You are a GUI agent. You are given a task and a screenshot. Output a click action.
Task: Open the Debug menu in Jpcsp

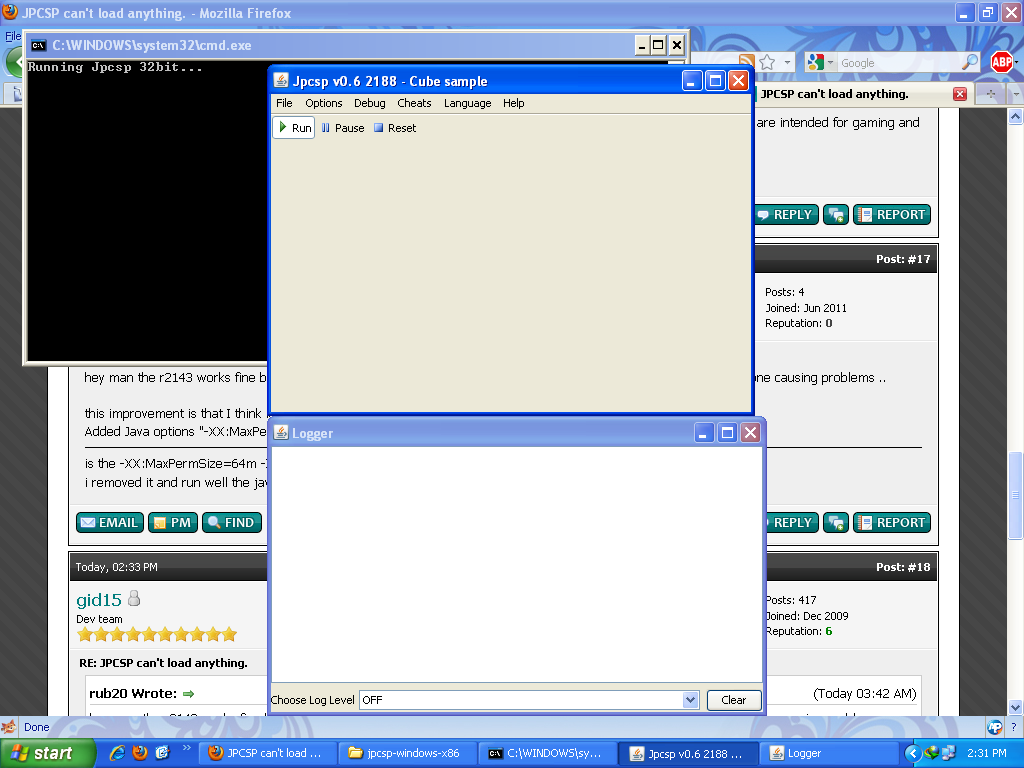[x=370, y=103]
